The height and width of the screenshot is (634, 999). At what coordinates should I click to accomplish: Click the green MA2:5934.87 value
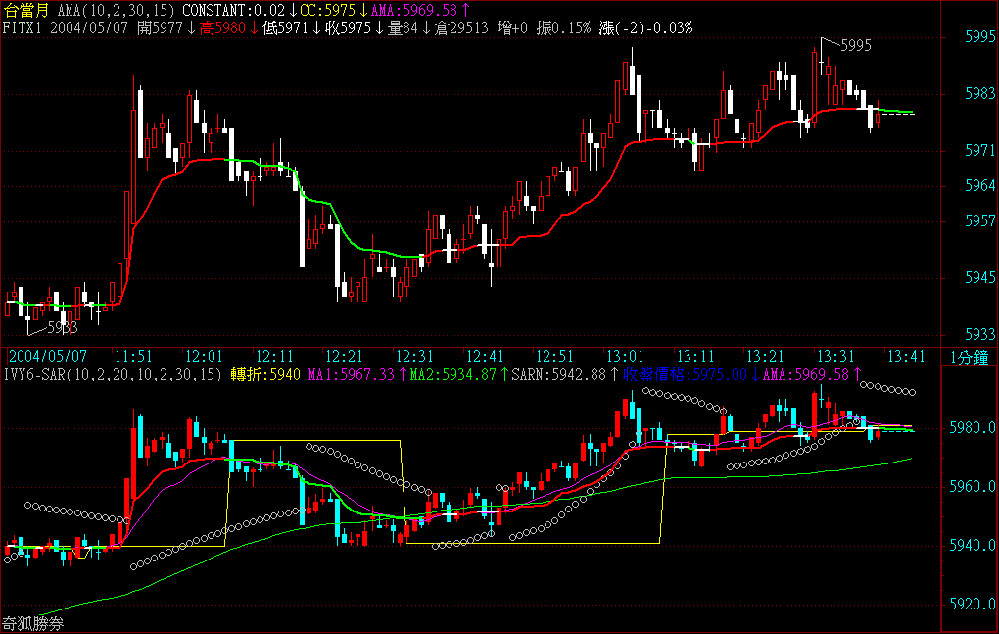click(452, 374)
